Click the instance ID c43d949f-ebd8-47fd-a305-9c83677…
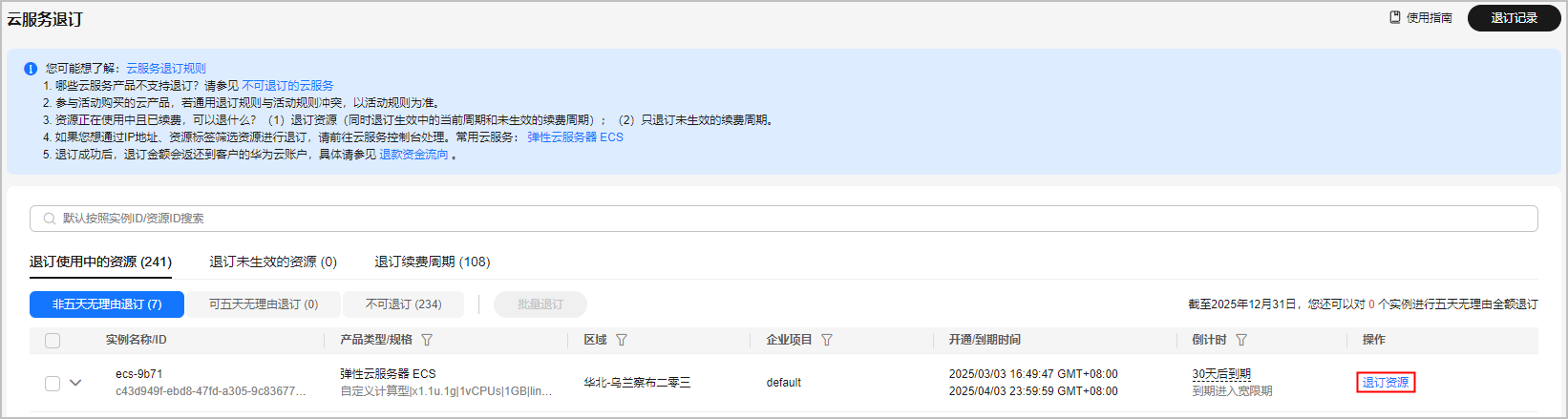Image resolution: width=1568 pixels, height=419 pixels. coord(211,391)
